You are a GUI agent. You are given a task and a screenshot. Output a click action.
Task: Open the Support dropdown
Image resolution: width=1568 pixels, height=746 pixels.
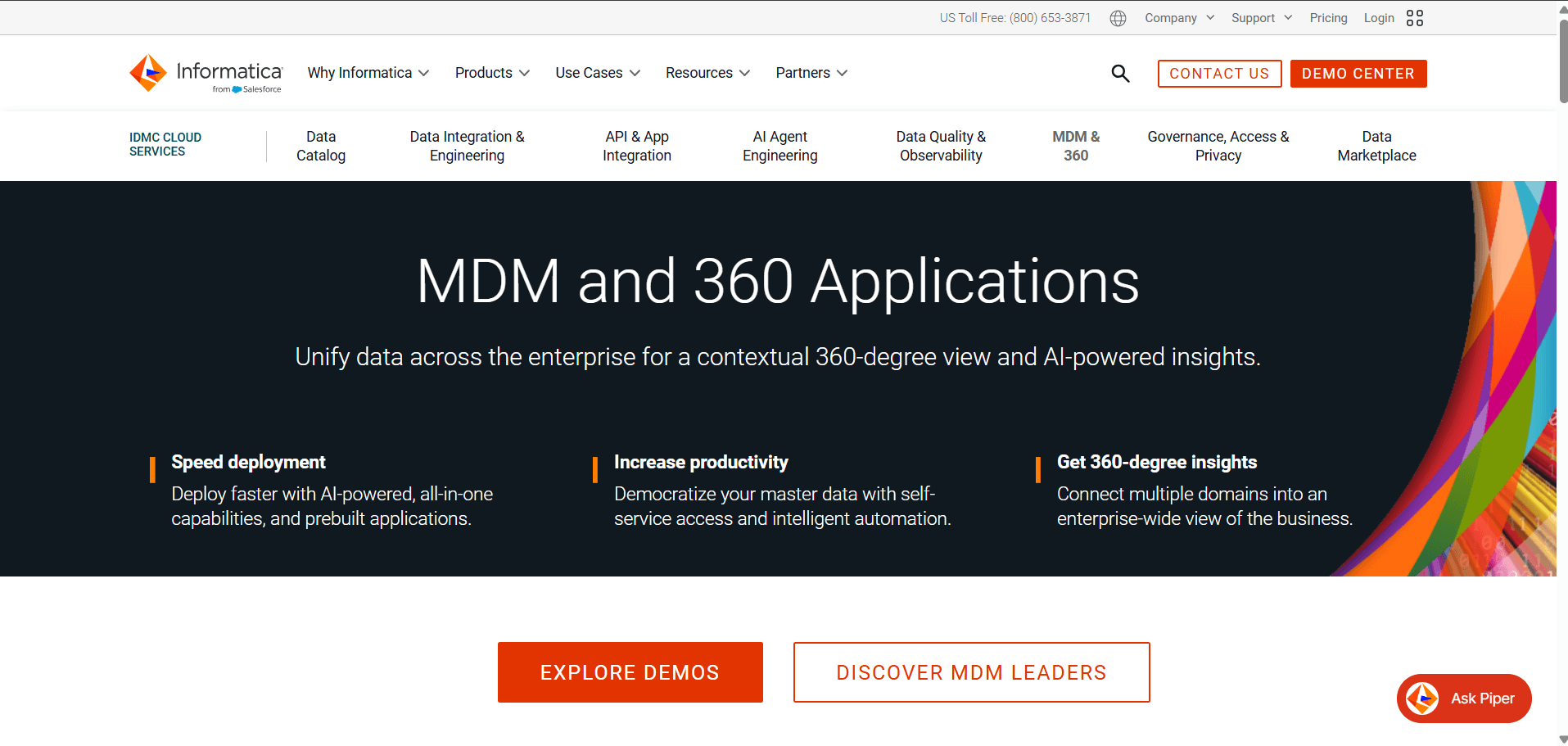click(x=1262, y=18)
